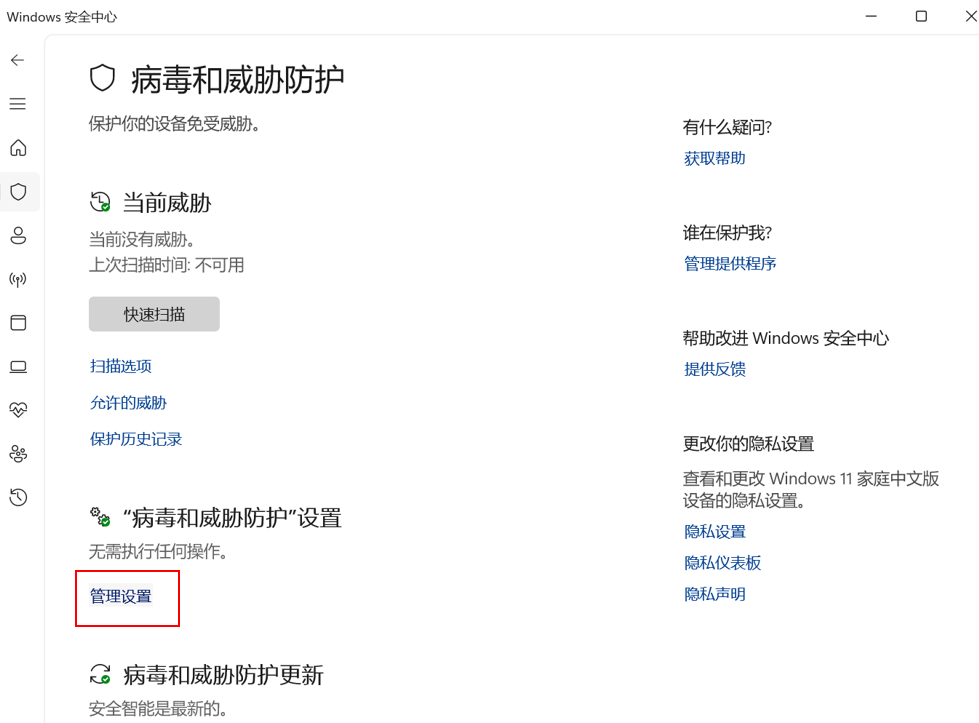Click the shield icon beside 病毒和威胁防护 title
This screenshot has width=979, height=723.
point(102,79)
